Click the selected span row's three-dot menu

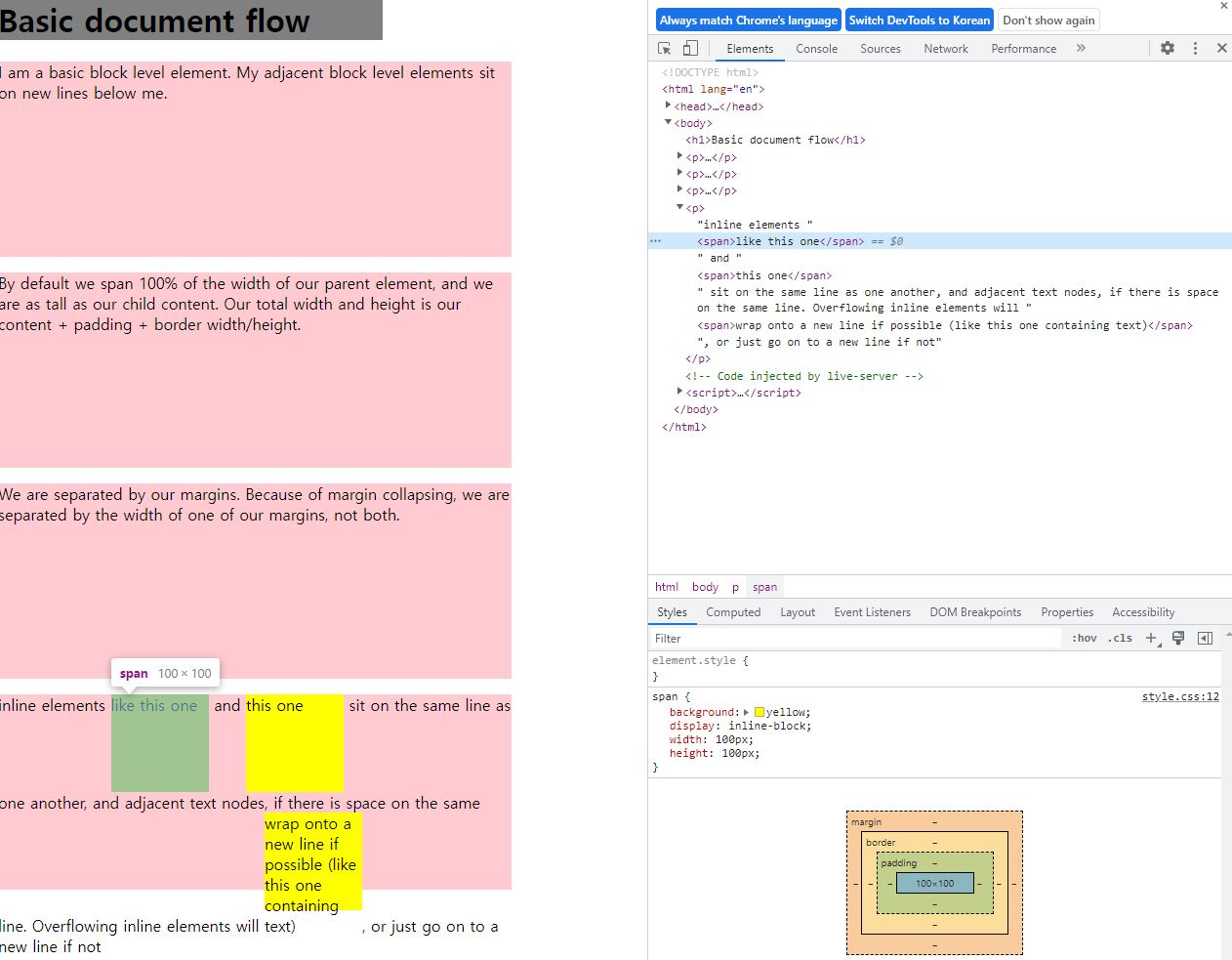655,241
